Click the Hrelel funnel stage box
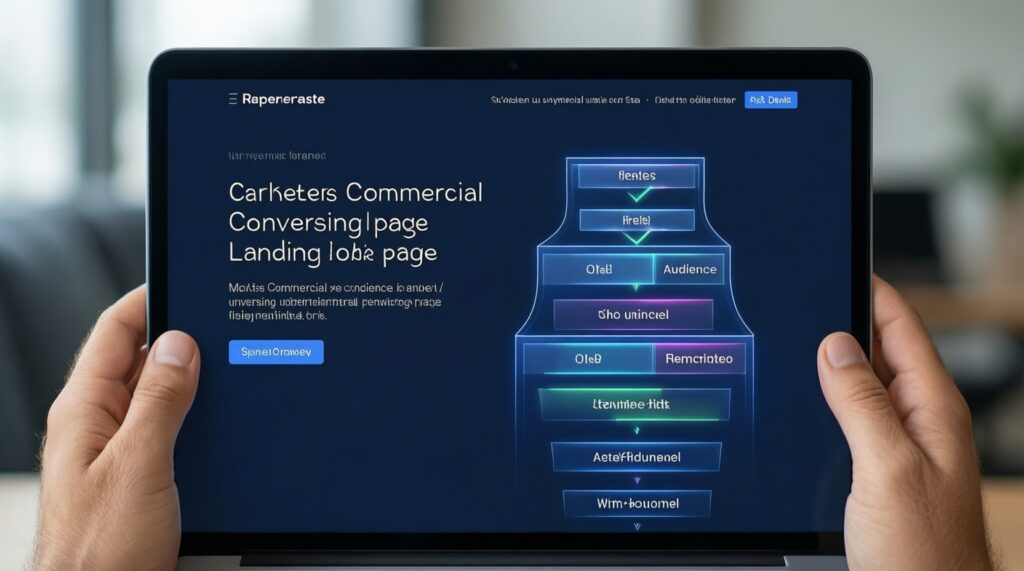1024x571 pixels. coord(637,220)
